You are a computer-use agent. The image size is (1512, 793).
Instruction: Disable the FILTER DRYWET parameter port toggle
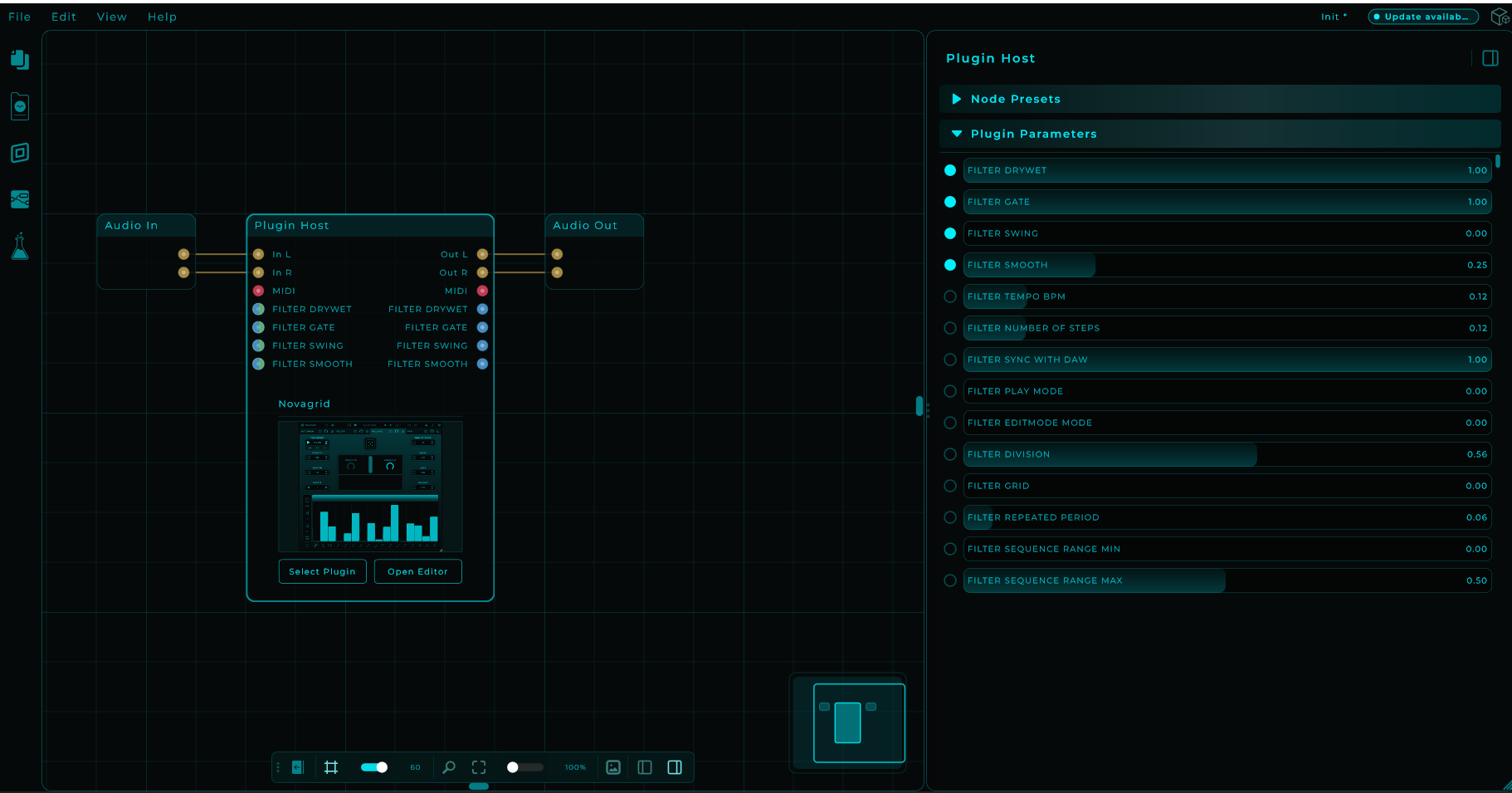(950, 170)
